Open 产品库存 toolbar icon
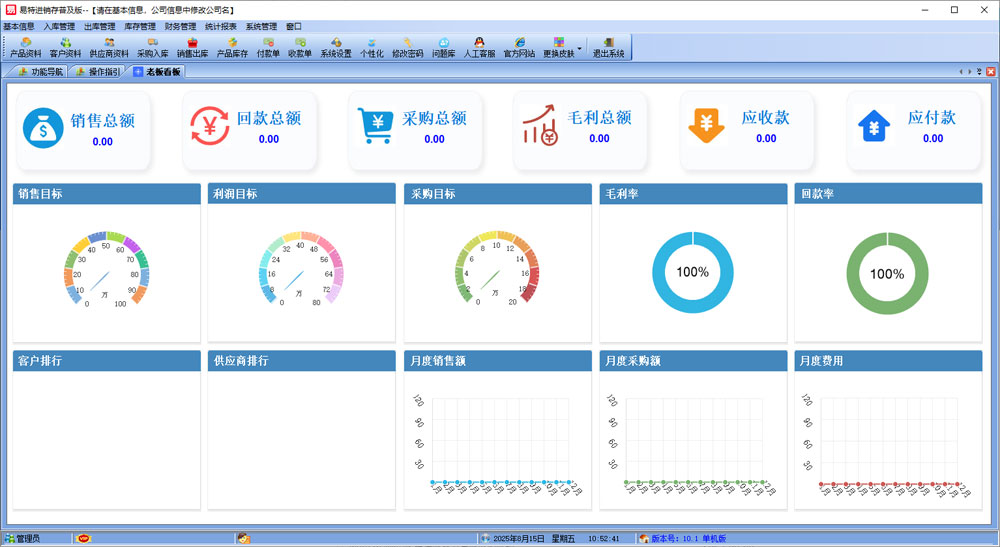The width and height of the screenshot is (1000, 547). [232, 47]
